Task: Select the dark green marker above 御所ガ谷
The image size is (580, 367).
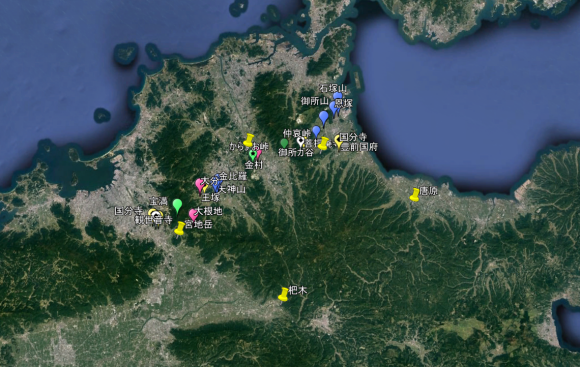Action: [x=284, y=144]
